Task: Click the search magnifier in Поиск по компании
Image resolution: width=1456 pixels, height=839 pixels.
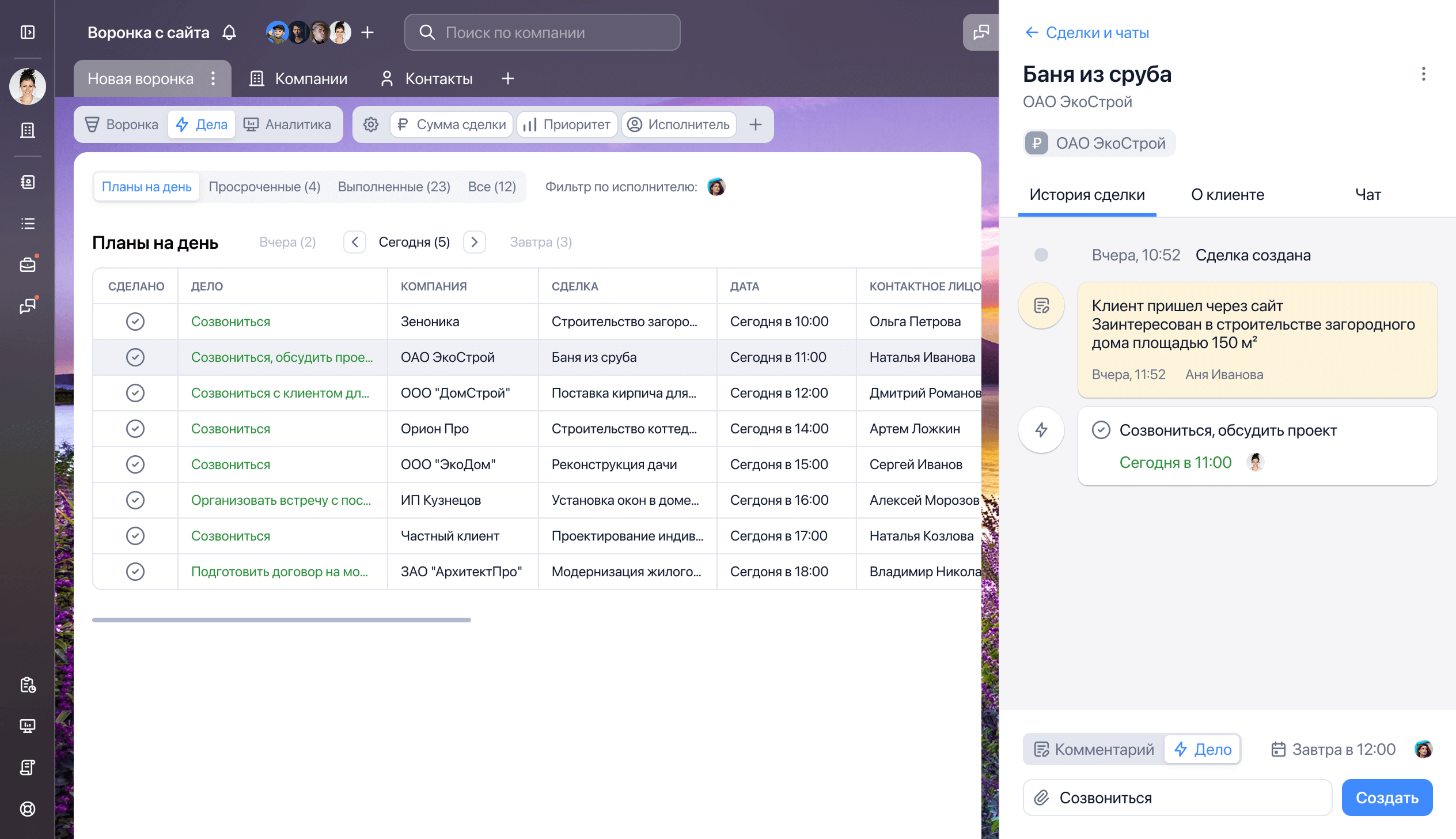Action: pyautogui.click(x=427, y=32)
